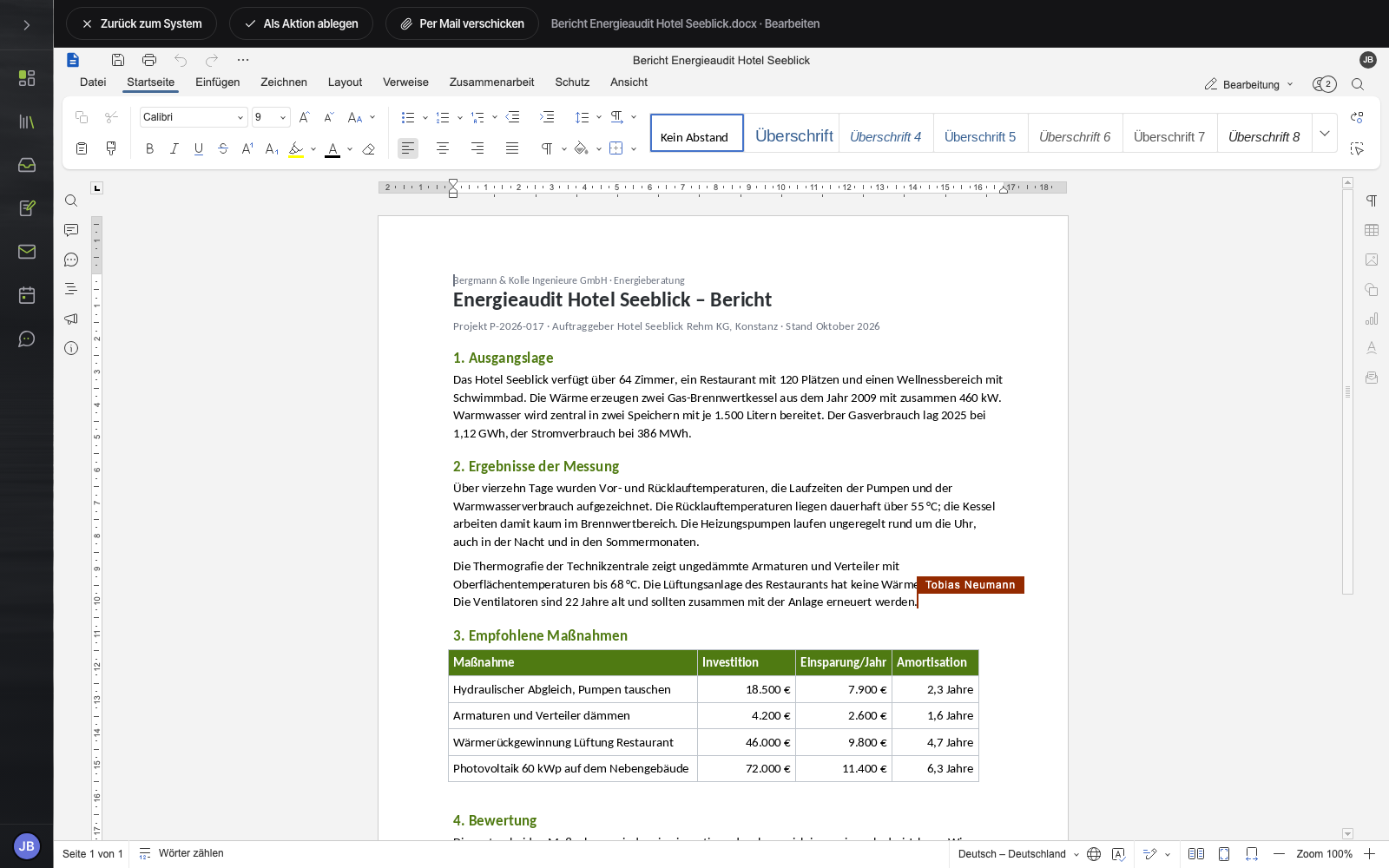Clear formatting with the eraser icon
Screen dimensions: 1389x868
tap(369, 149)
